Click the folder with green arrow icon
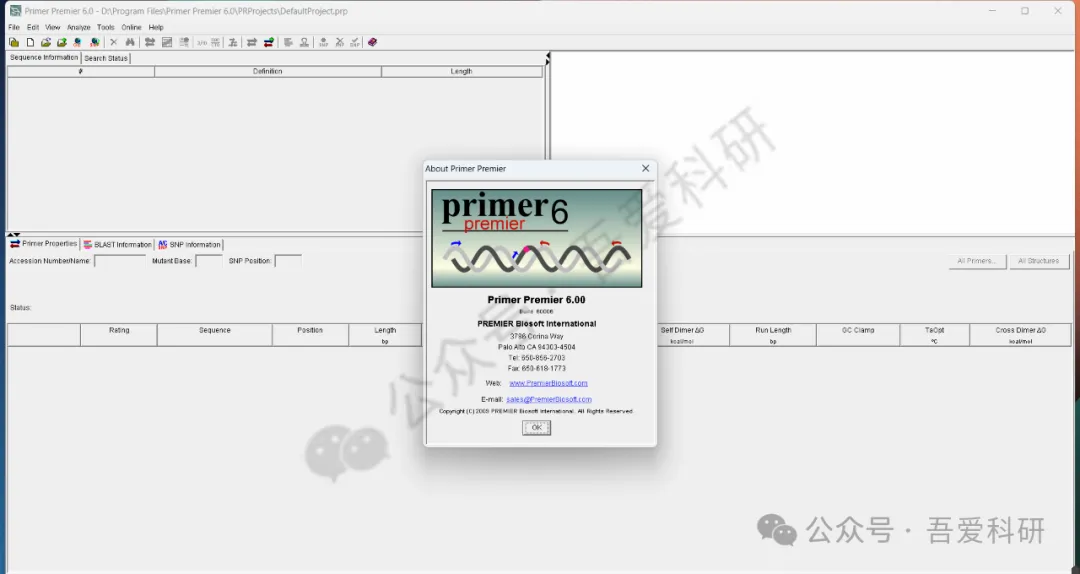The width and height of the screenshot is (1080, 574). tap(62, 43)
